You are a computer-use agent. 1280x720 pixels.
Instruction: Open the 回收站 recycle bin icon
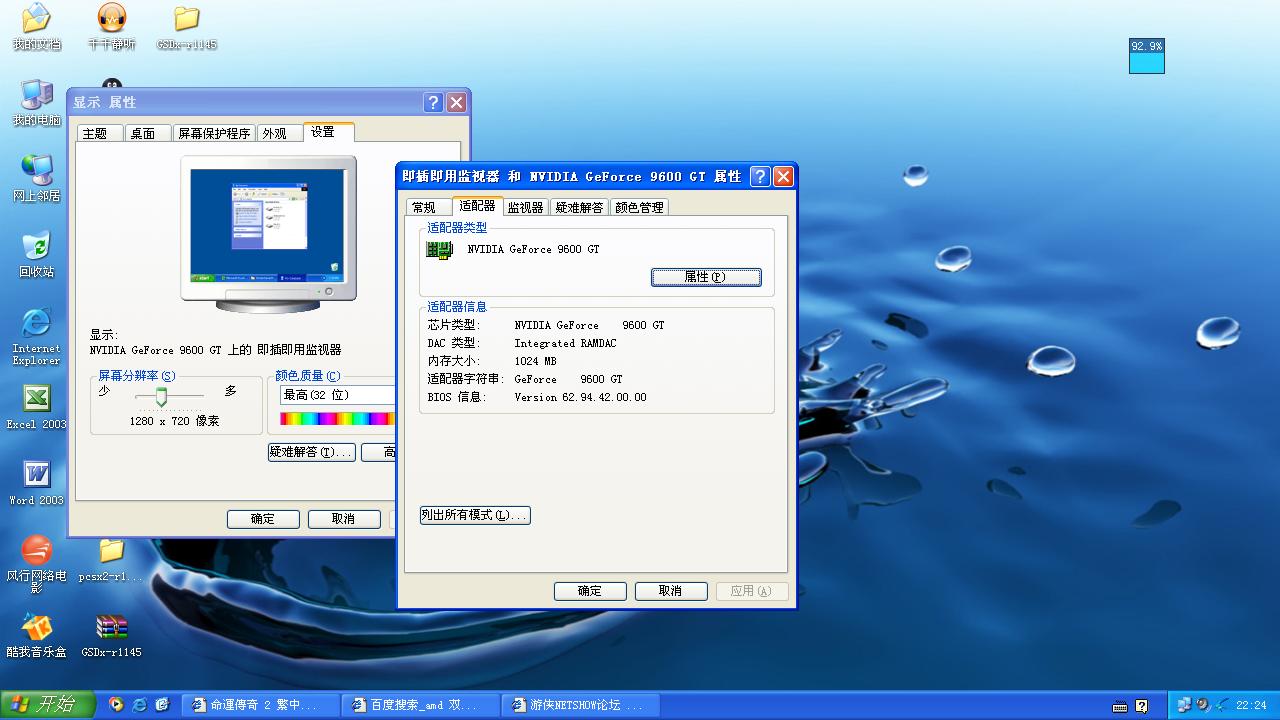click(x=36, y=255)
